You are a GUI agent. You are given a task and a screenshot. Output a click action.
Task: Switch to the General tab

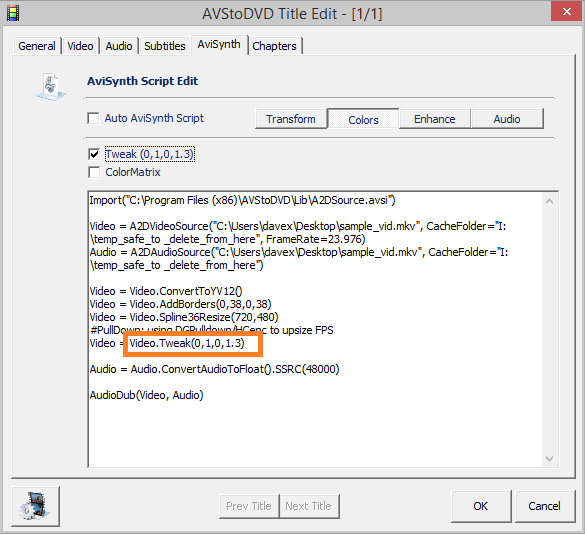click(37, 46)
